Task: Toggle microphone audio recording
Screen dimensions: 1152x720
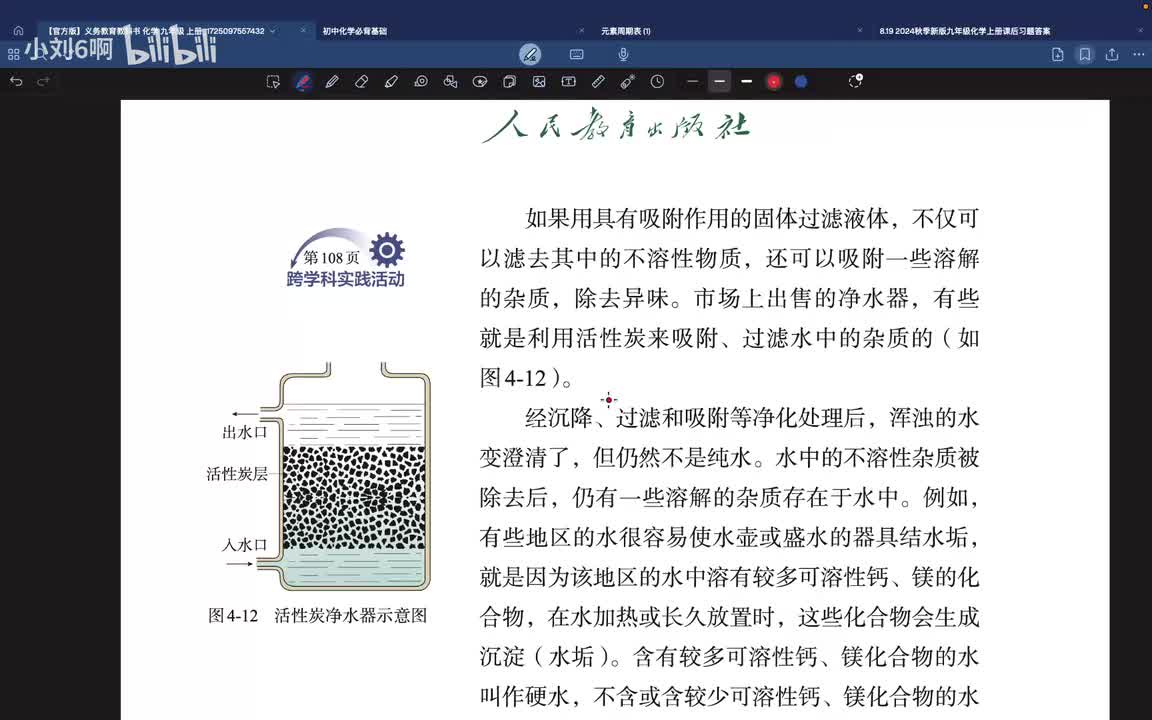Action: pyautogui.click(x=623, y=54)
